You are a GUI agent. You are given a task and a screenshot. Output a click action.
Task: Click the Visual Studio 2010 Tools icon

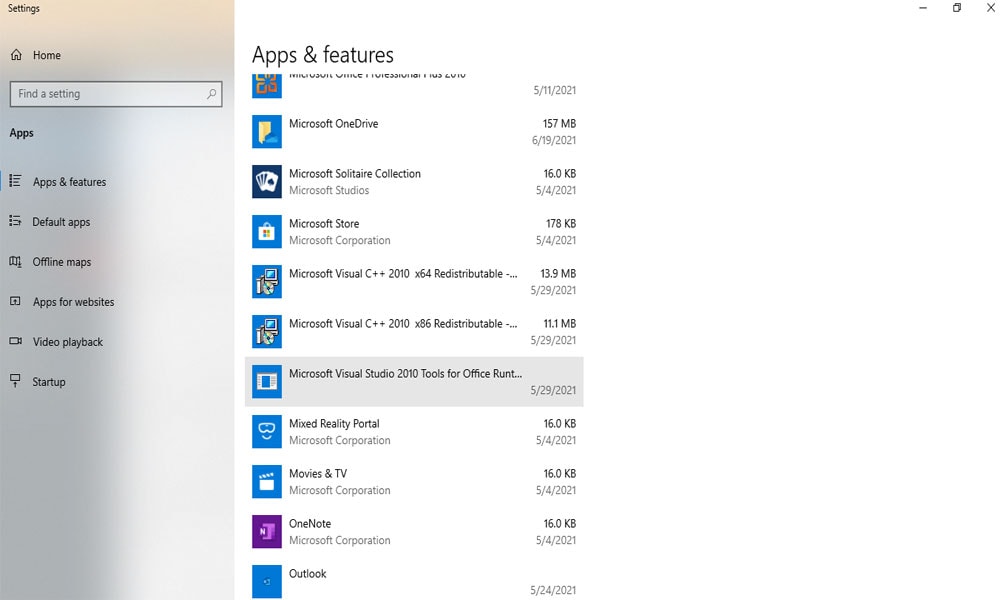tap(267, 381)
